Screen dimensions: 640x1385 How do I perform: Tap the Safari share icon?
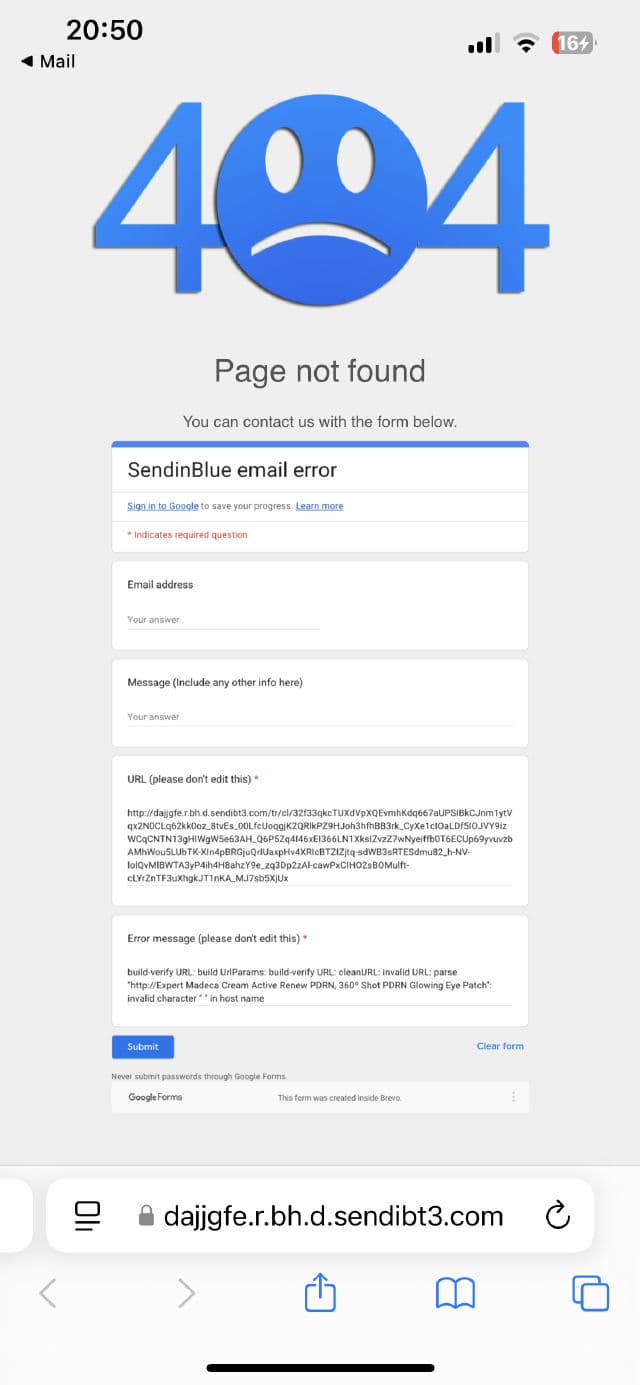(319, 1293)
